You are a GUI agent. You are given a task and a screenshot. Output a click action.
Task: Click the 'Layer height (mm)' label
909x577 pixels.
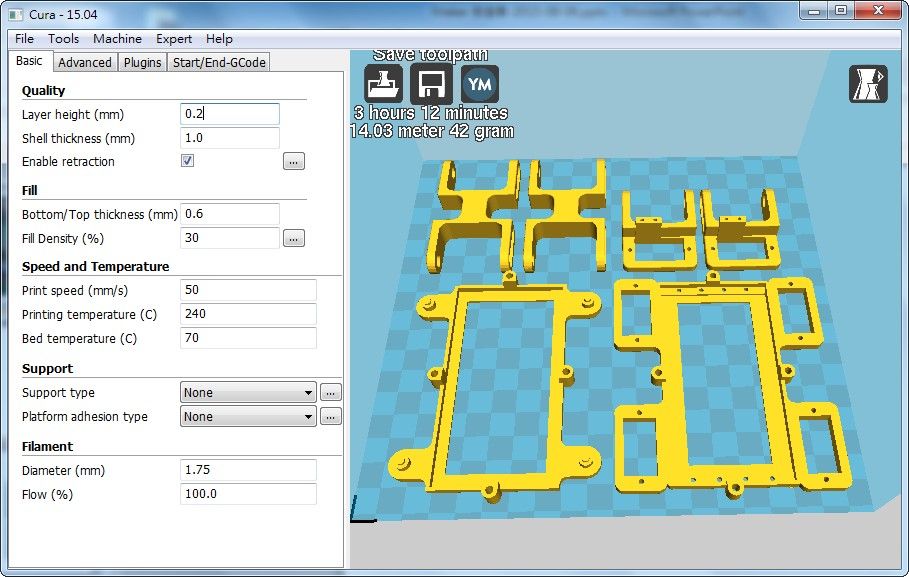pos(73,114)
